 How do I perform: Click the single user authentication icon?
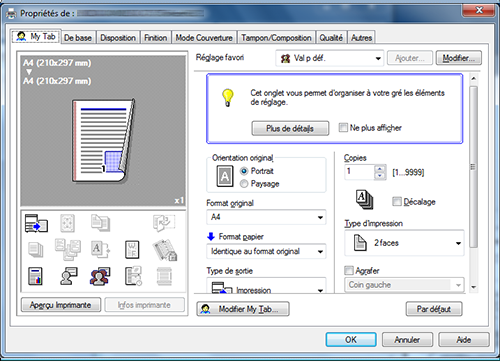click(69, 276)
